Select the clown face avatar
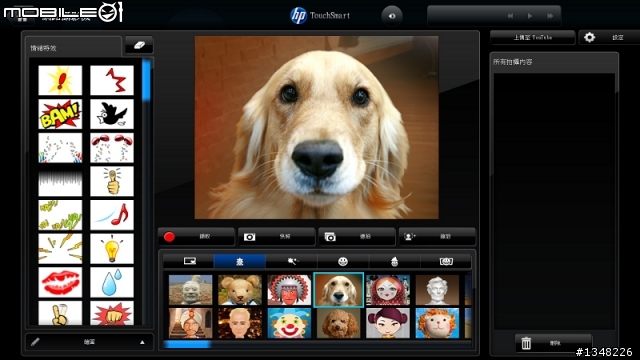 [289, 323]
